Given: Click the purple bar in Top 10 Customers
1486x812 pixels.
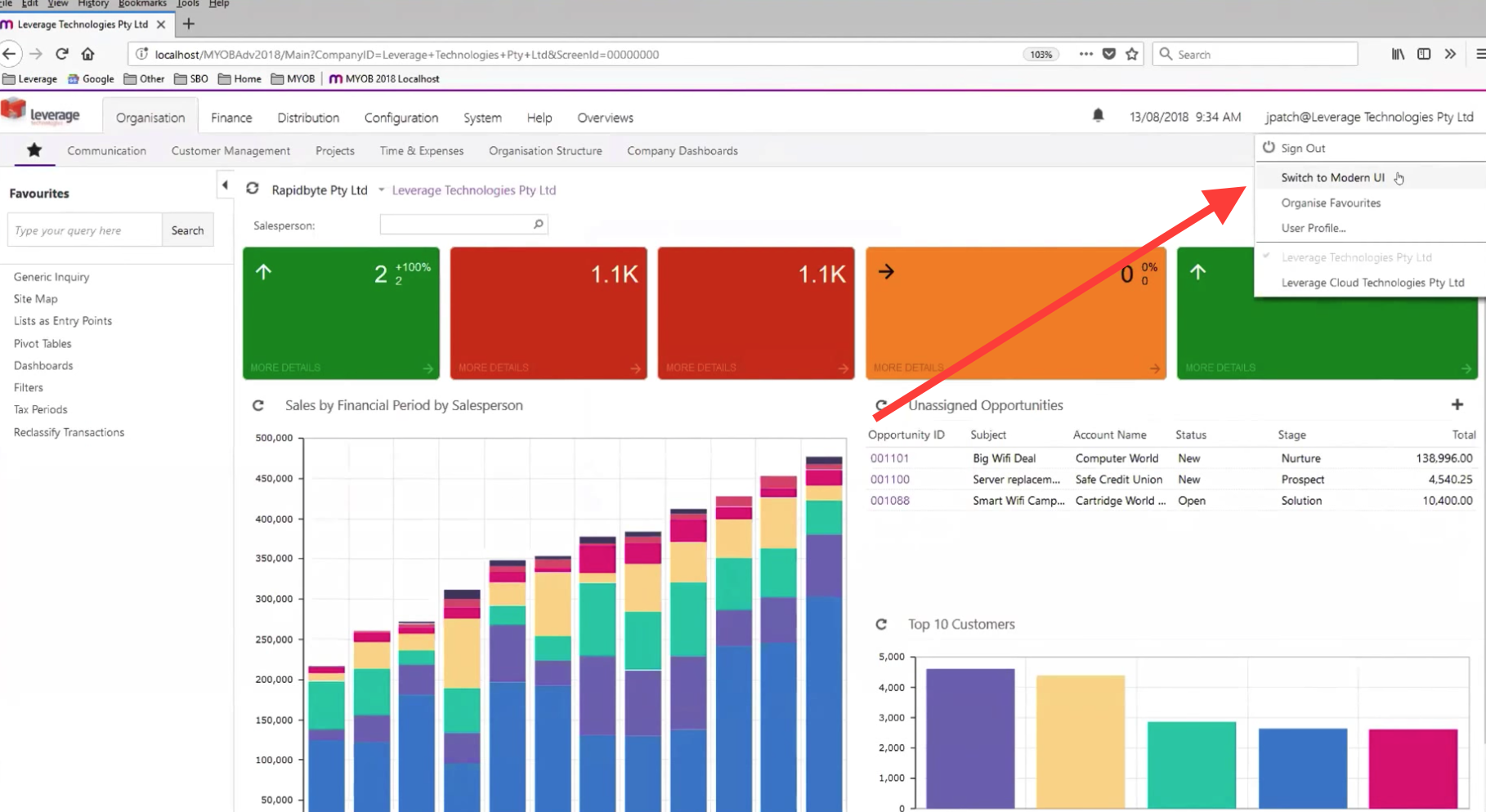Looking at the screenshot, I should pos(970,738).
